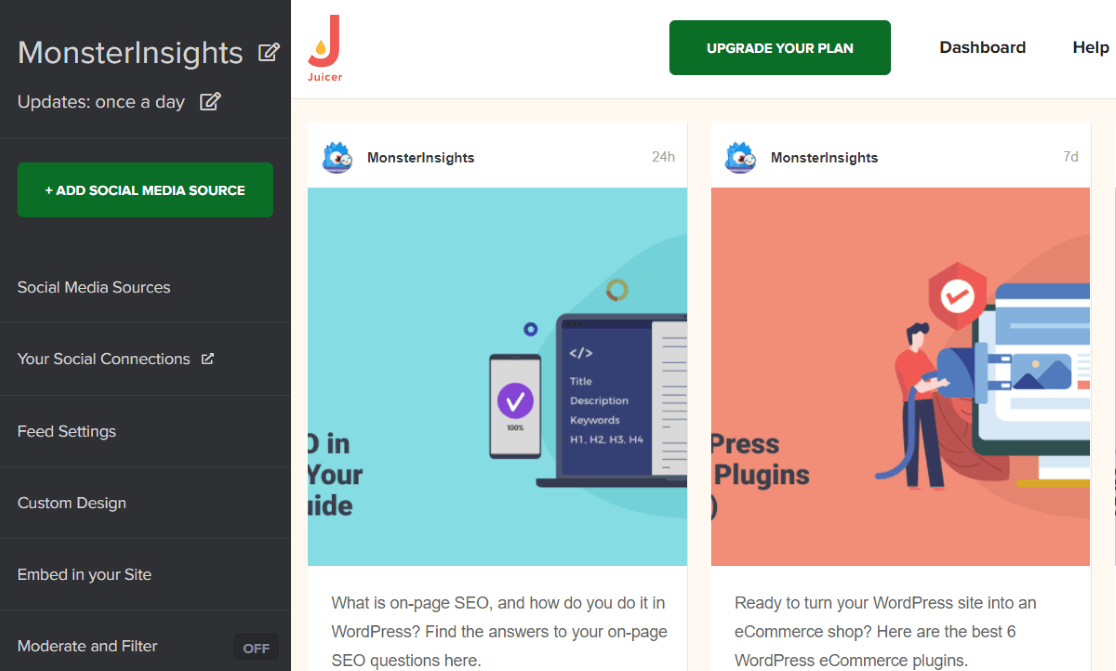Toggle the Moderate and Filter OFF switch
Viewport: 1116px width, 671px height.
[256, 647]
